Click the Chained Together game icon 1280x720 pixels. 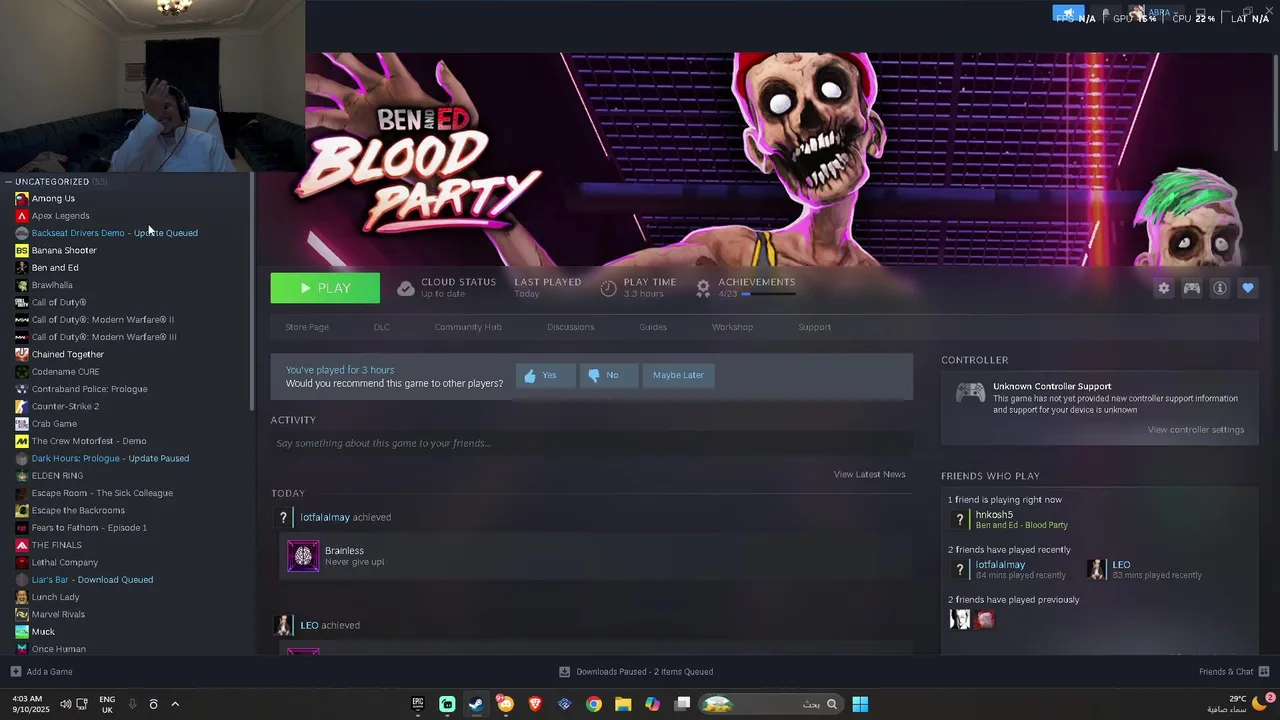pyautogui.click(x=22, y=354)
